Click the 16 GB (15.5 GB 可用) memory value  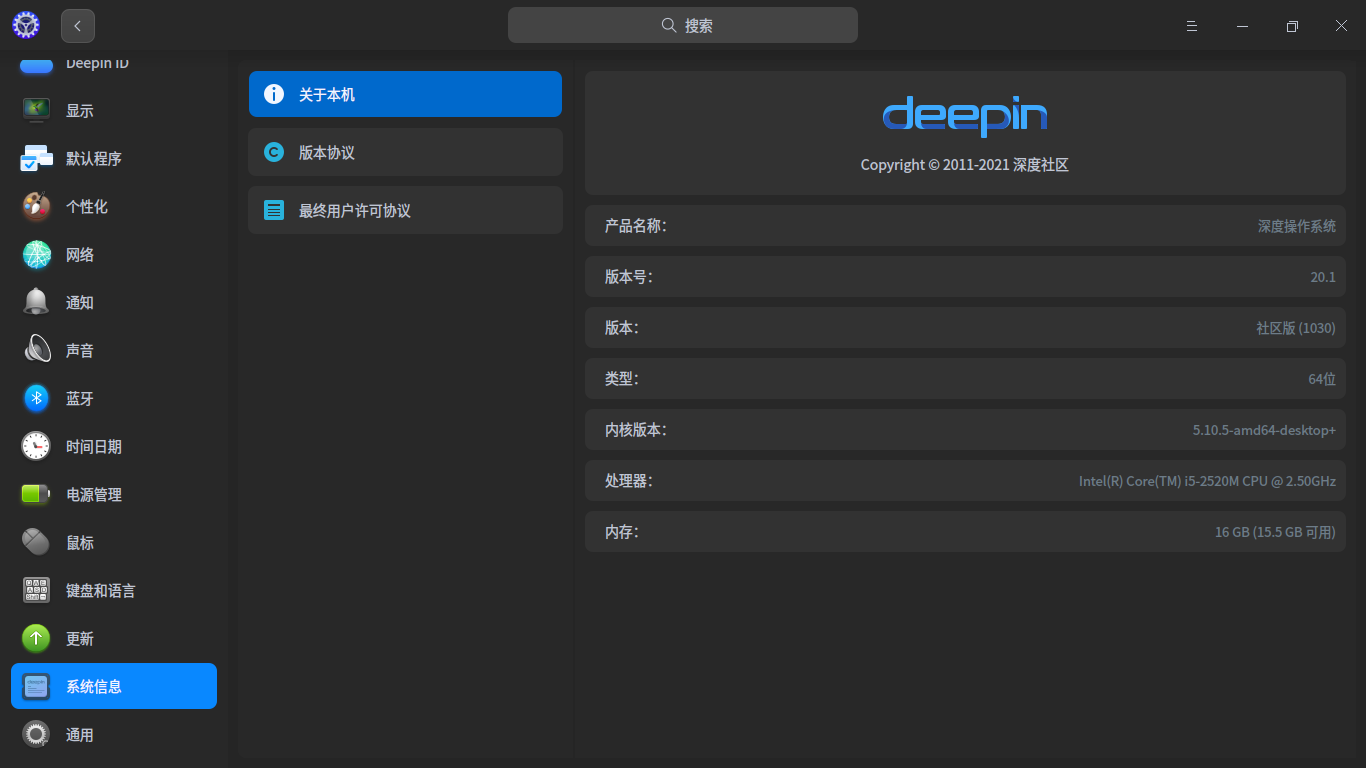pyautogui.click(x=1275, y=532)
